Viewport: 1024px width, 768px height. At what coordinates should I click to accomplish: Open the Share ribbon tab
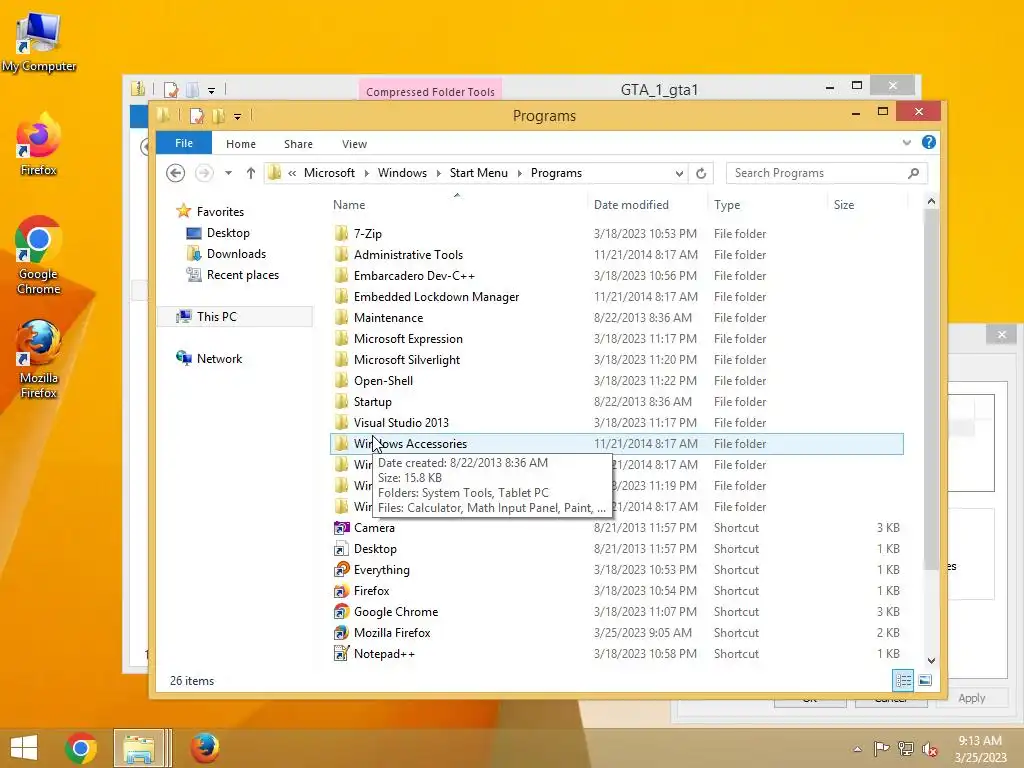[298, 144]
